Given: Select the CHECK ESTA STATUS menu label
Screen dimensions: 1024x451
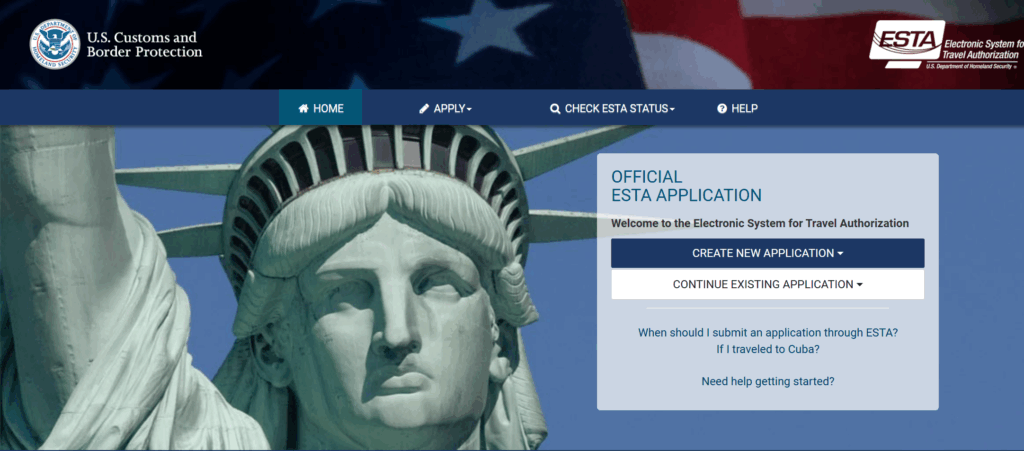Looking at the screenshot, I should pyautogui.click(x=616, y=108).
